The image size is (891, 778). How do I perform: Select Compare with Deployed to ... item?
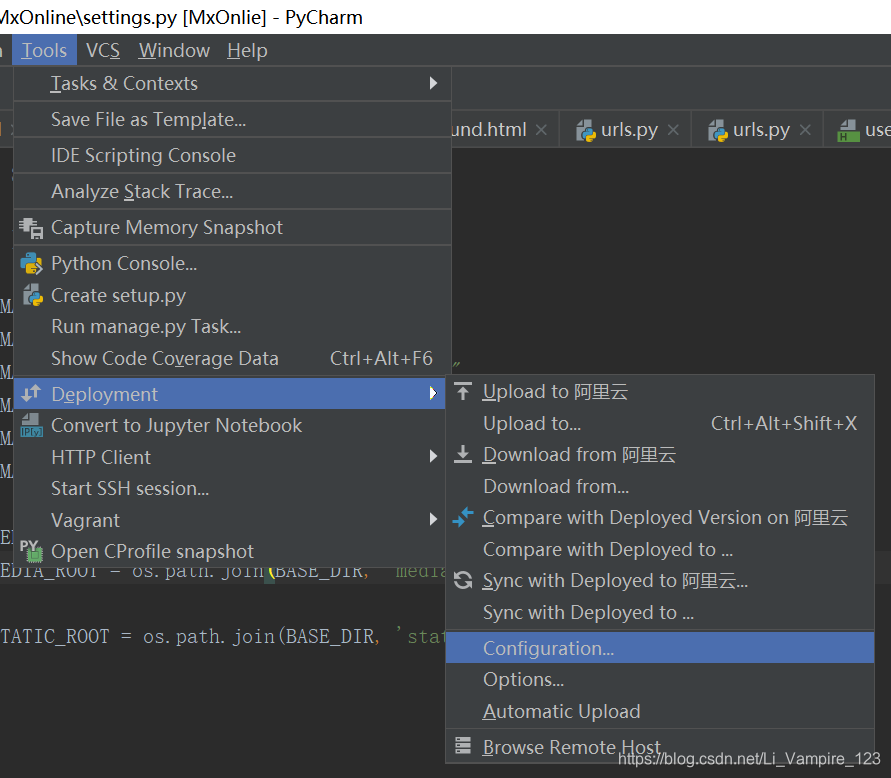[x=660, y=550]
